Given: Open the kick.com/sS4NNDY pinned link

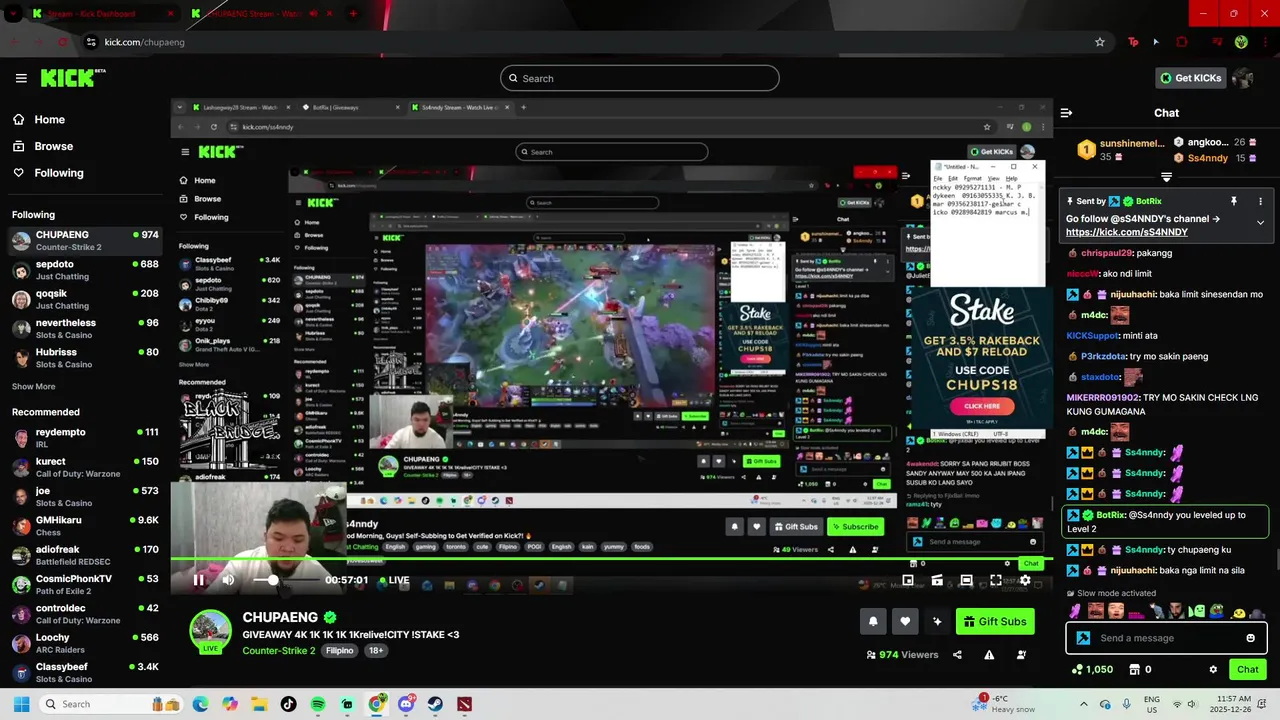Looking at the screenshot, I should (1127, 232).
